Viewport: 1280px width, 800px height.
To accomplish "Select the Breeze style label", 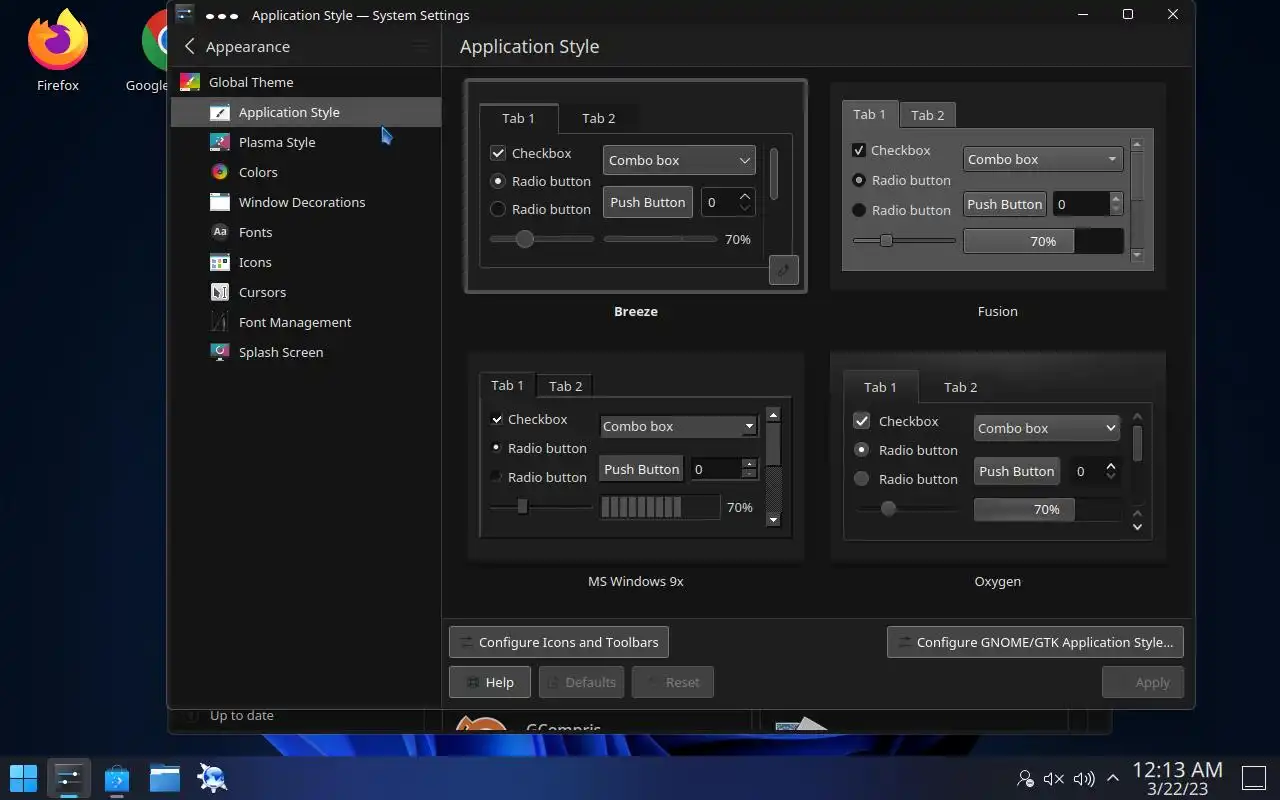I will pyautogui.click(x=635, y=311).
